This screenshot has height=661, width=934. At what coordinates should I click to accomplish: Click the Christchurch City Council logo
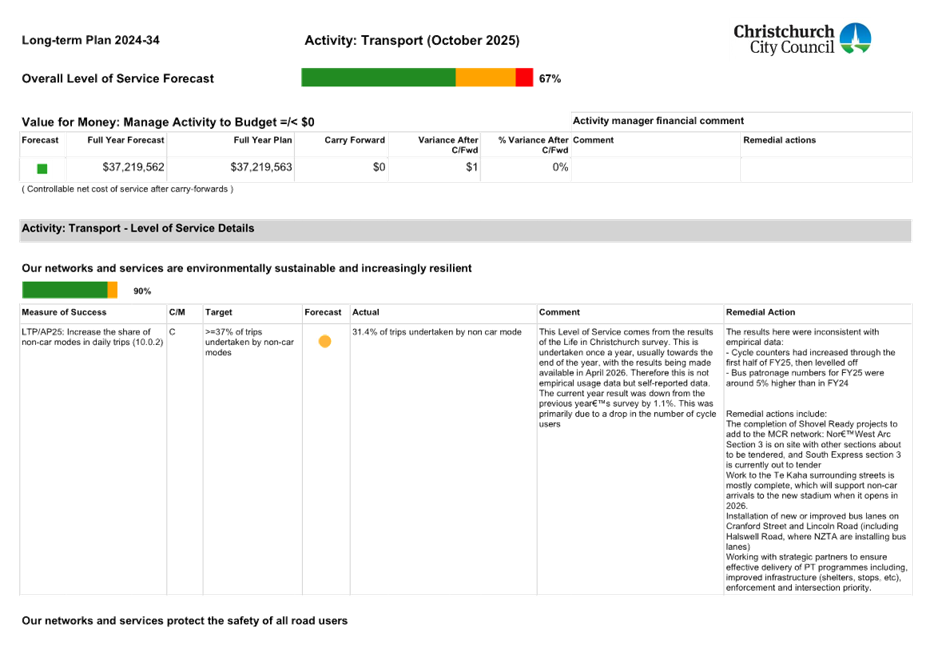coord(801,39)
